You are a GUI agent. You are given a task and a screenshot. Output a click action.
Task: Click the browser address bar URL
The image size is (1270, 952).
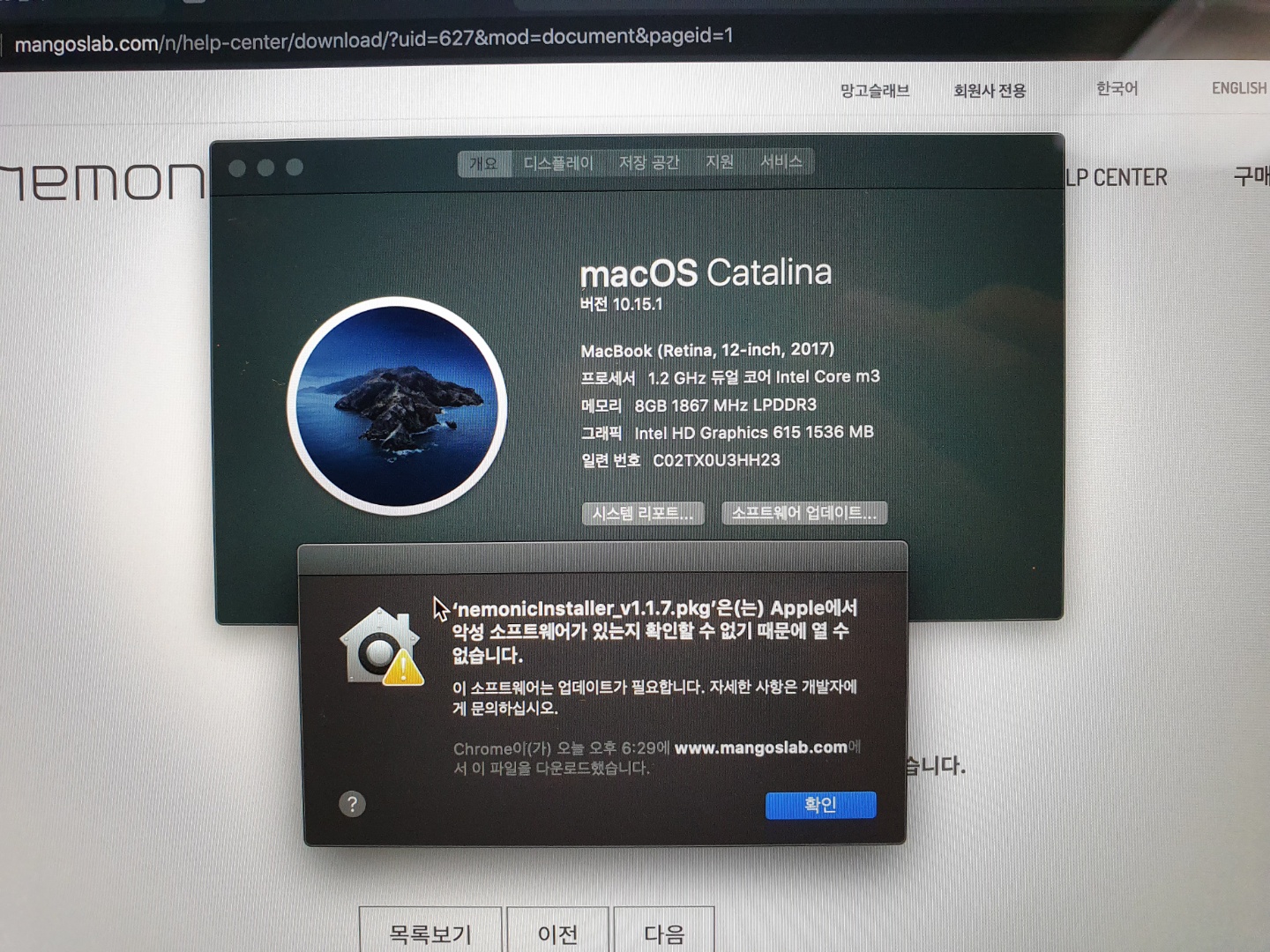pyautogui.click(x=374, y=39)
